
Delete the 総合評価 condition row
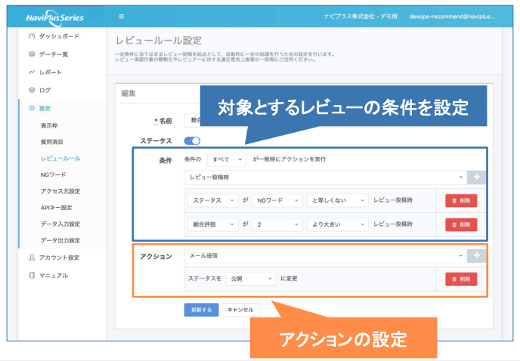pos(461,224)
